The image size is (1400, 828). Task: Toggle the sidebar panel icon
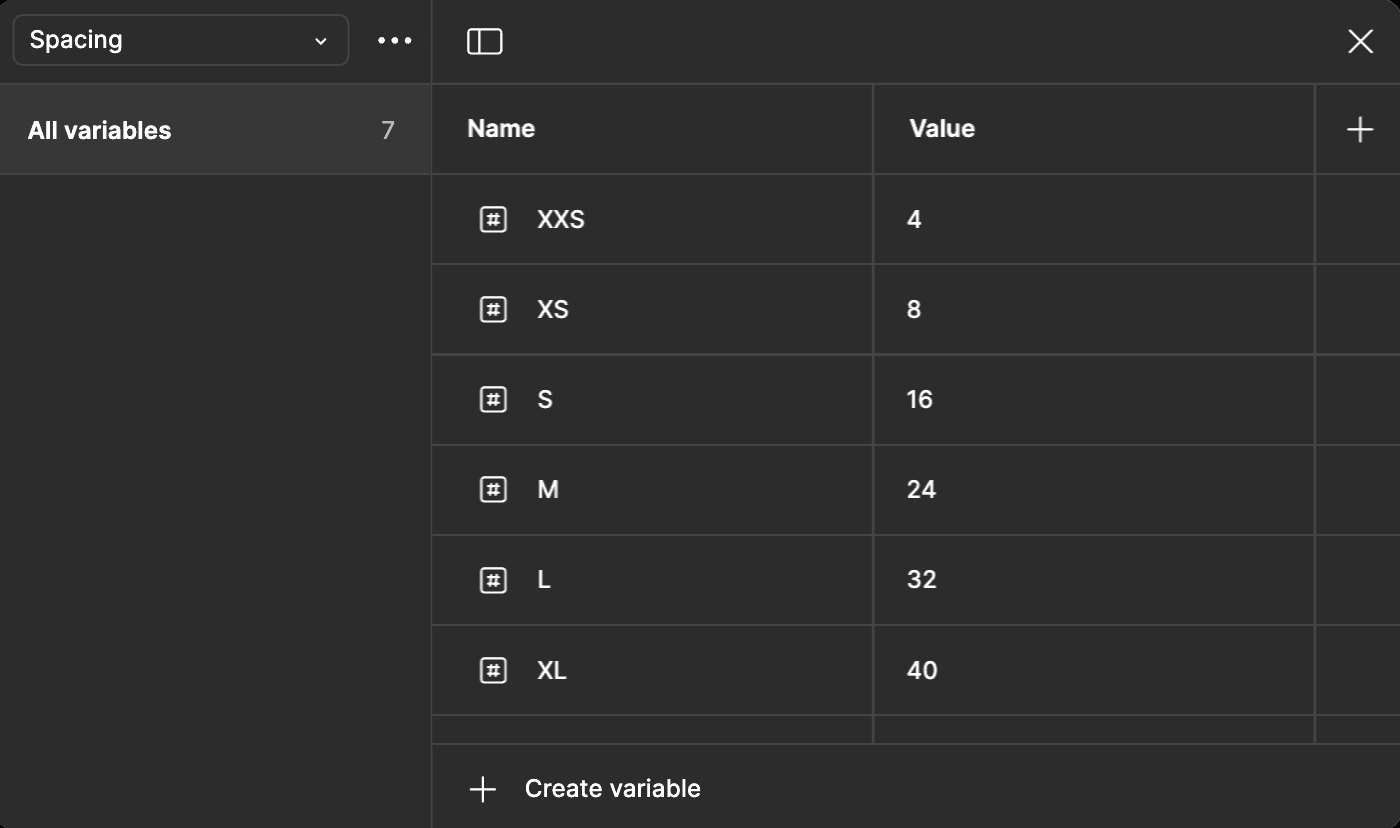(x=485, y=41)
